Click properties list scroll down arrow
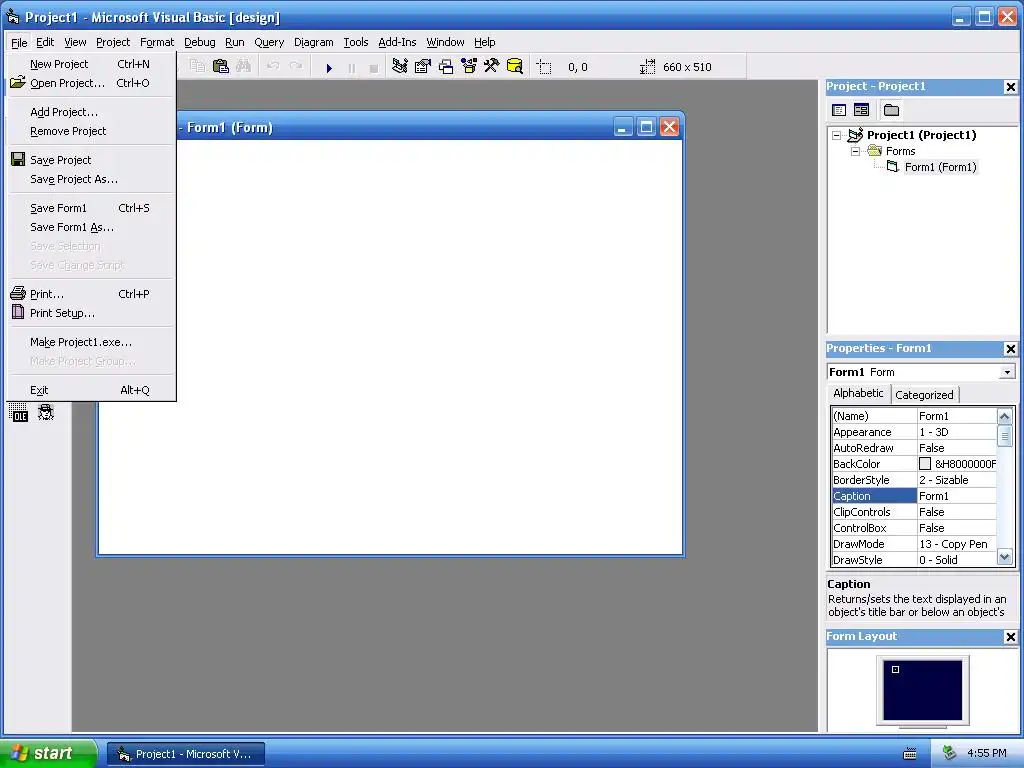The height and width of the screenshot is (768, 1024). [1004, 558]
